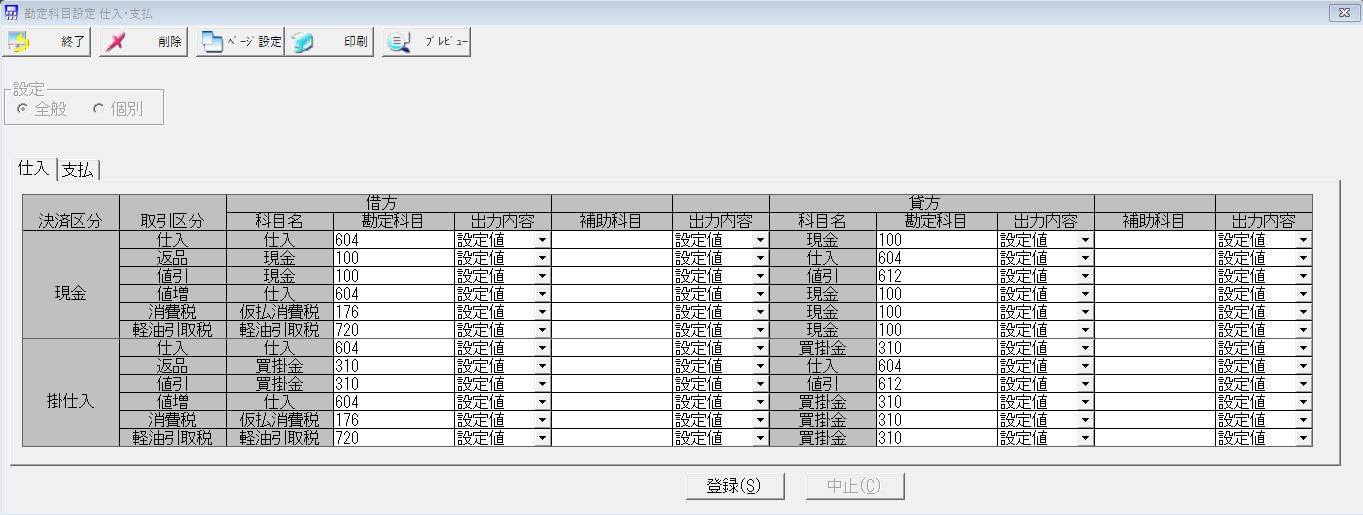Switch to the 支払 tab
The height and width of the screenshot is (515, 1363).
78,170
